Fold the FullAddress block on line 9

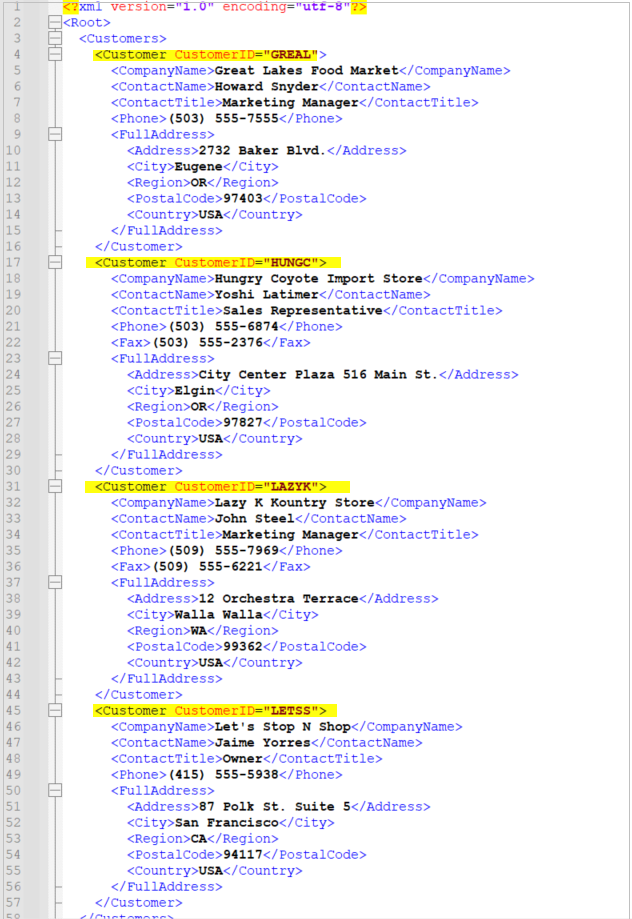tap(54, 134)
